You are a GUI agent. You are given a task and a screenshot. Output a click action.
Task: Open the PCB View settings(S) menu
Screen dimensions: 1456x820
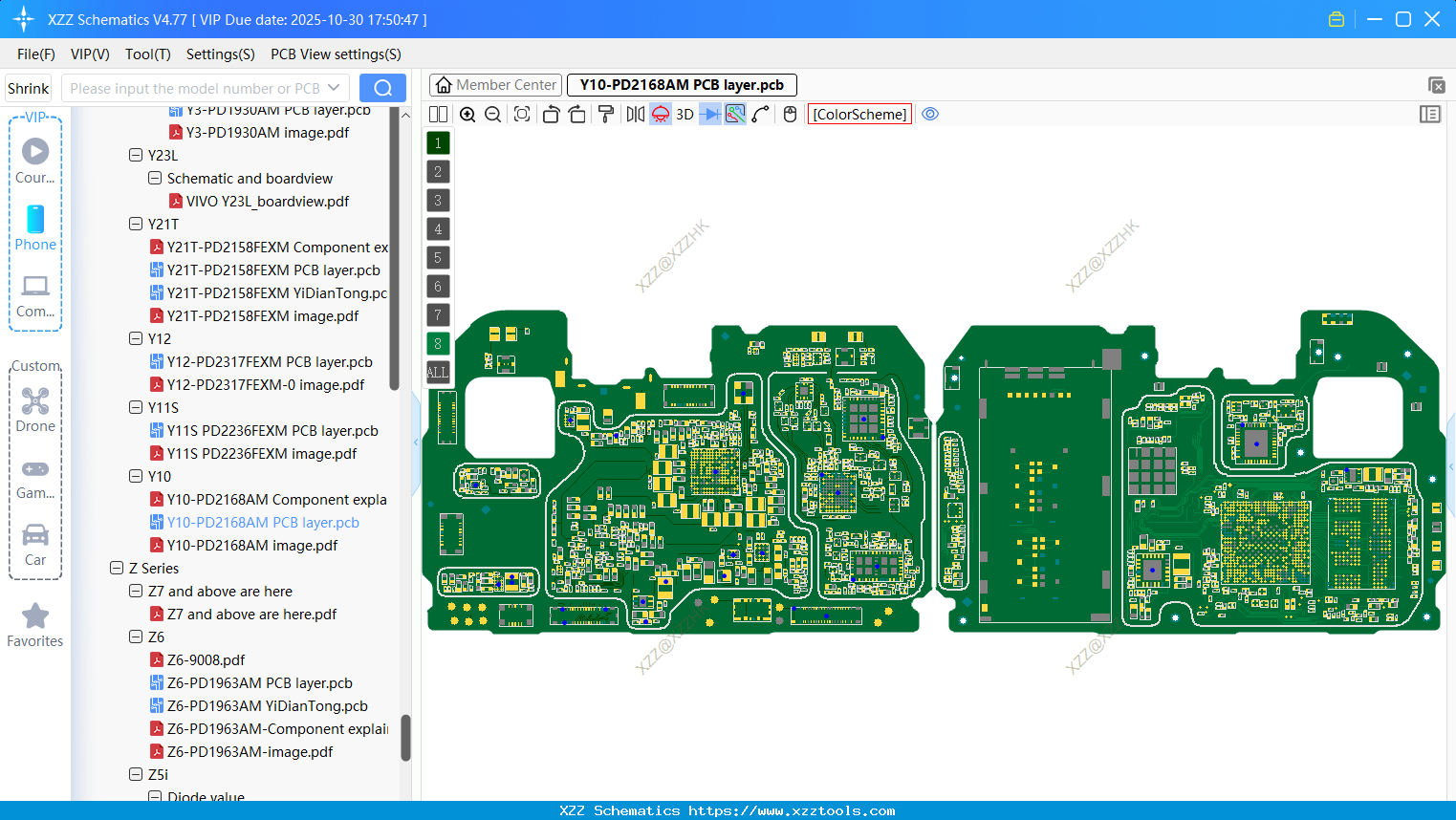335,54
